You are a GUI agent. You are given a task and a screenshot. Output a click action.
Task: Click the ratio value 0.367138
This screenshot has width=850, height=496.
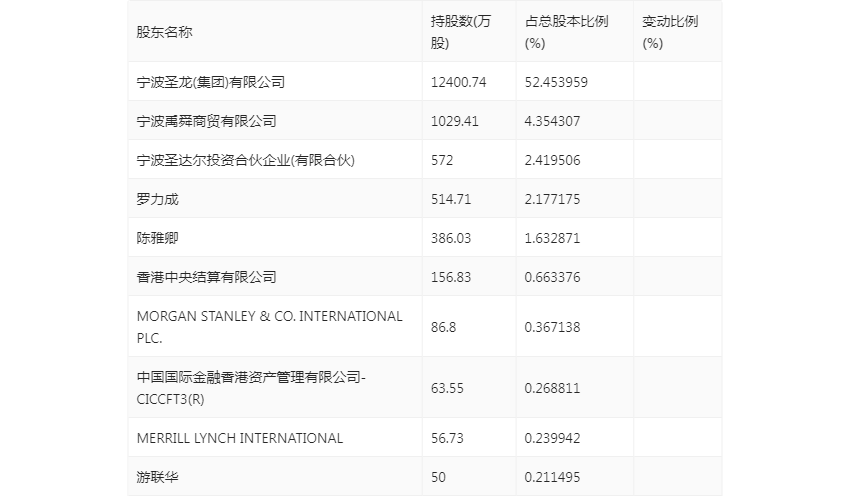click(x=552, y=327)
